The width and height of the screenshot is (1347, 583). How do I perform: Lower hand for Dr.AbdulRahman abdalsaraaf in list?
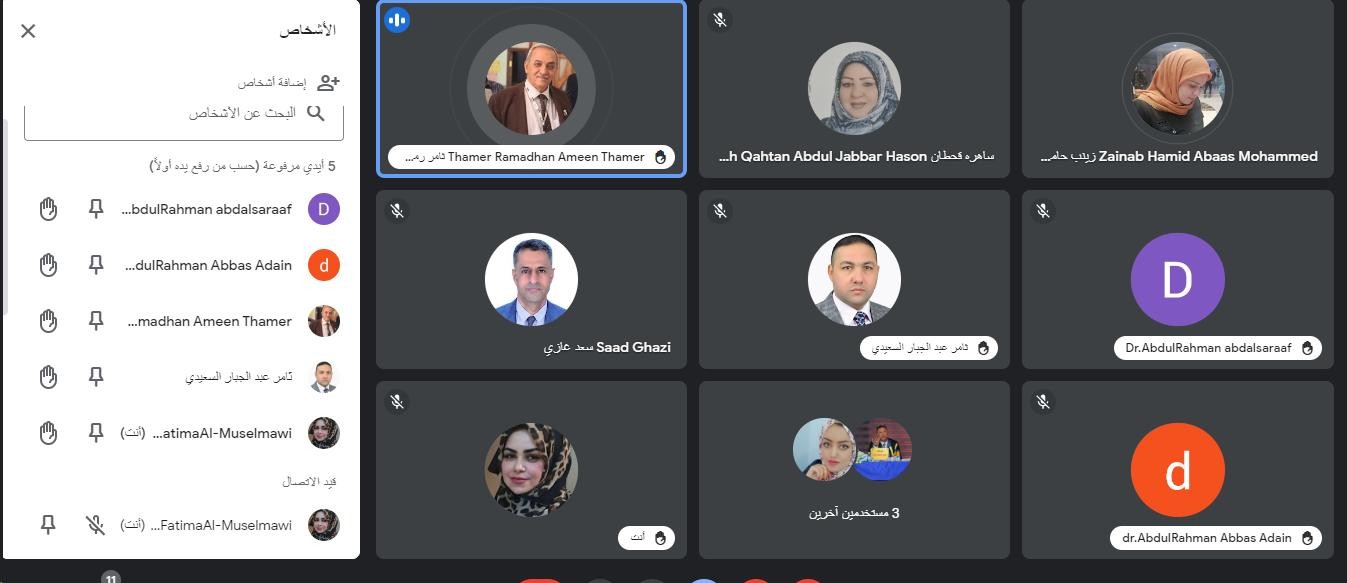pyautogui.click(x=48, y=209)
